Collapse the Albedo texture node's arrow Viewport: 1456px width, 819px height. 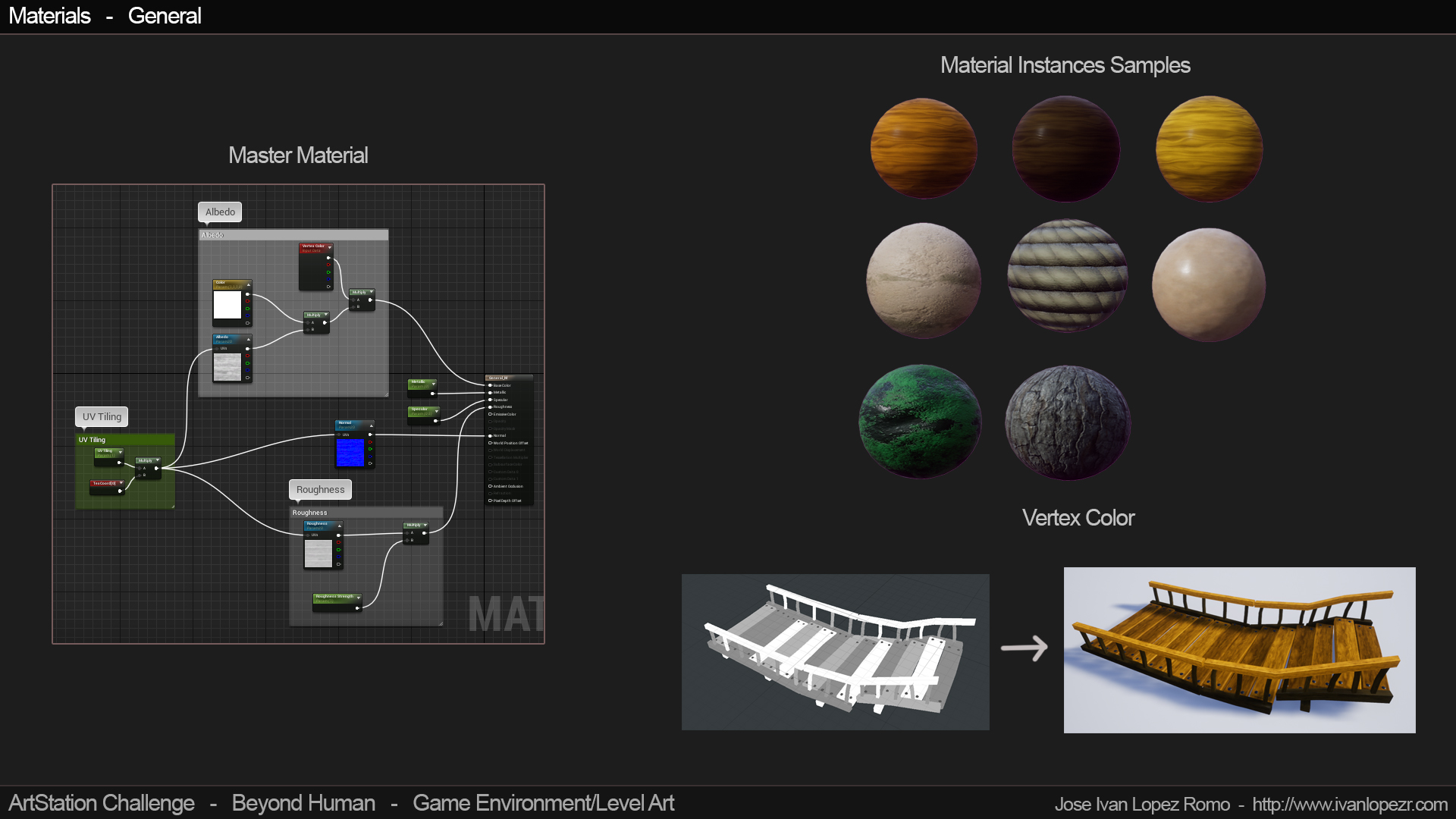click(x=248, y=339)
